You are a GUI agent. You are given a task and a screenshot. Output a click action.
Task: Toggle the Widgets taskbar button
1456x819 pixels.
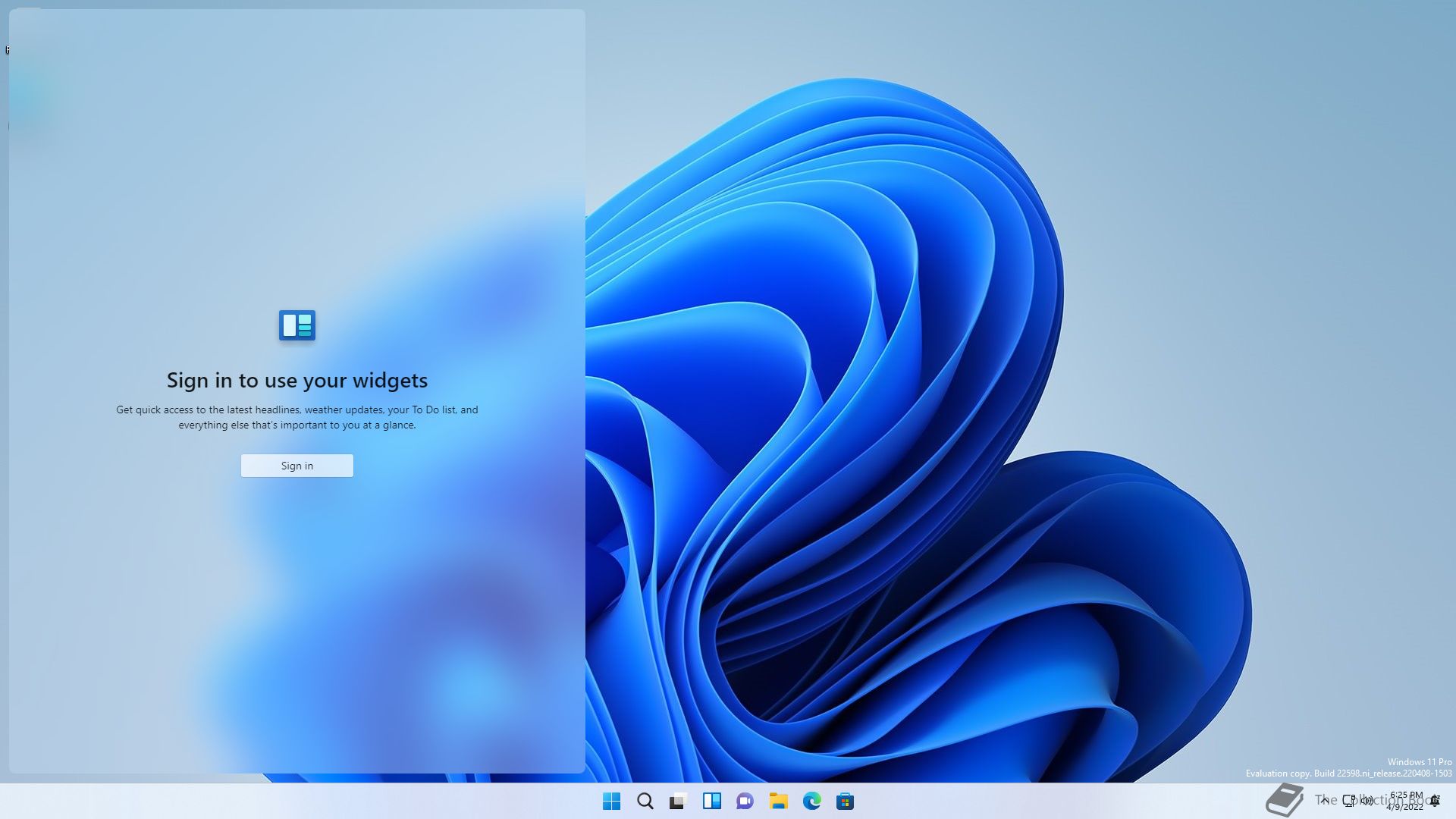(711, 801)
